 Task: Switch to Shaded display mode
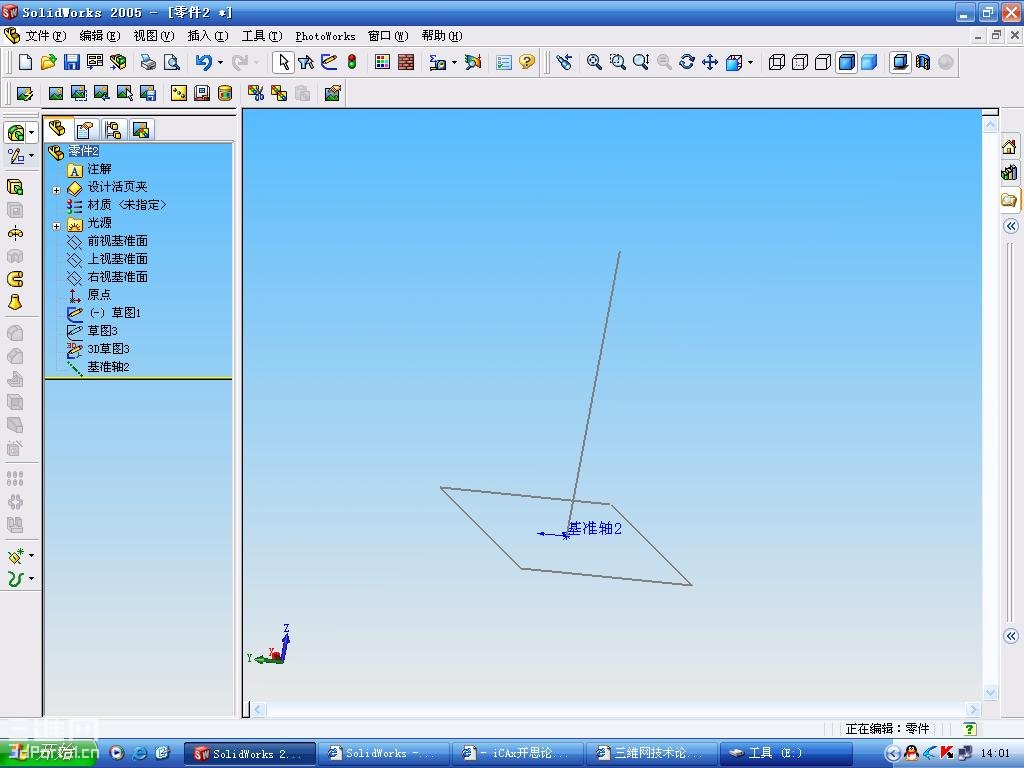[869, 62]
